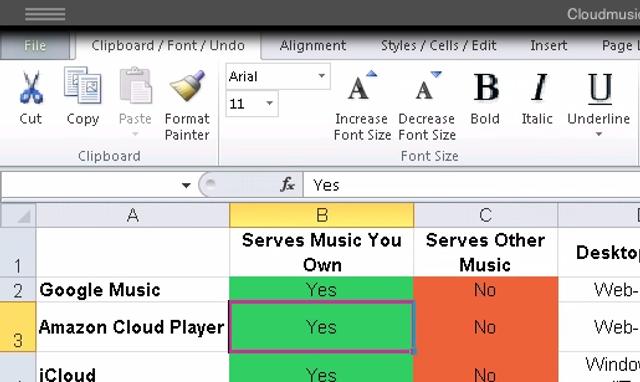Screen dimensions: 640x382
Task: Select row 3 header
Action: point(18,327)
